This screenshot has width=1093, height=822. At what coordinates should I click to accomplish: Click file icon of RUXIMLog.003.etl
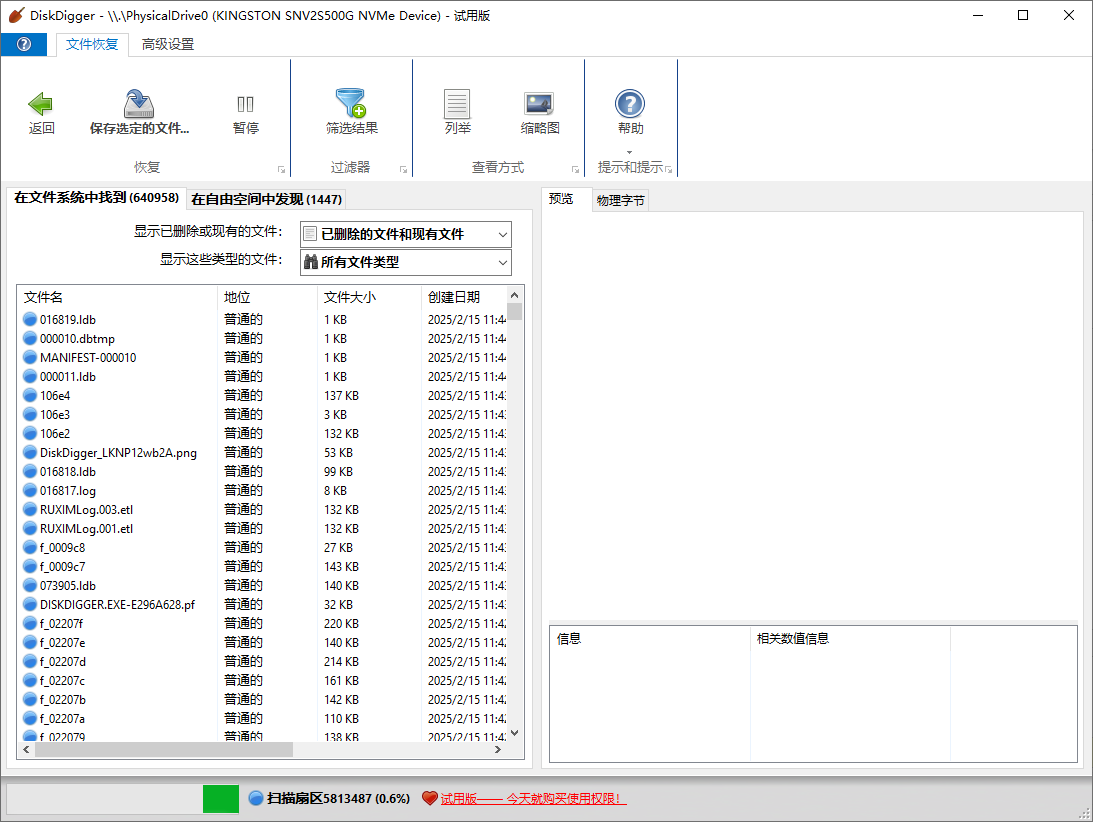click(x=30, y=510)
